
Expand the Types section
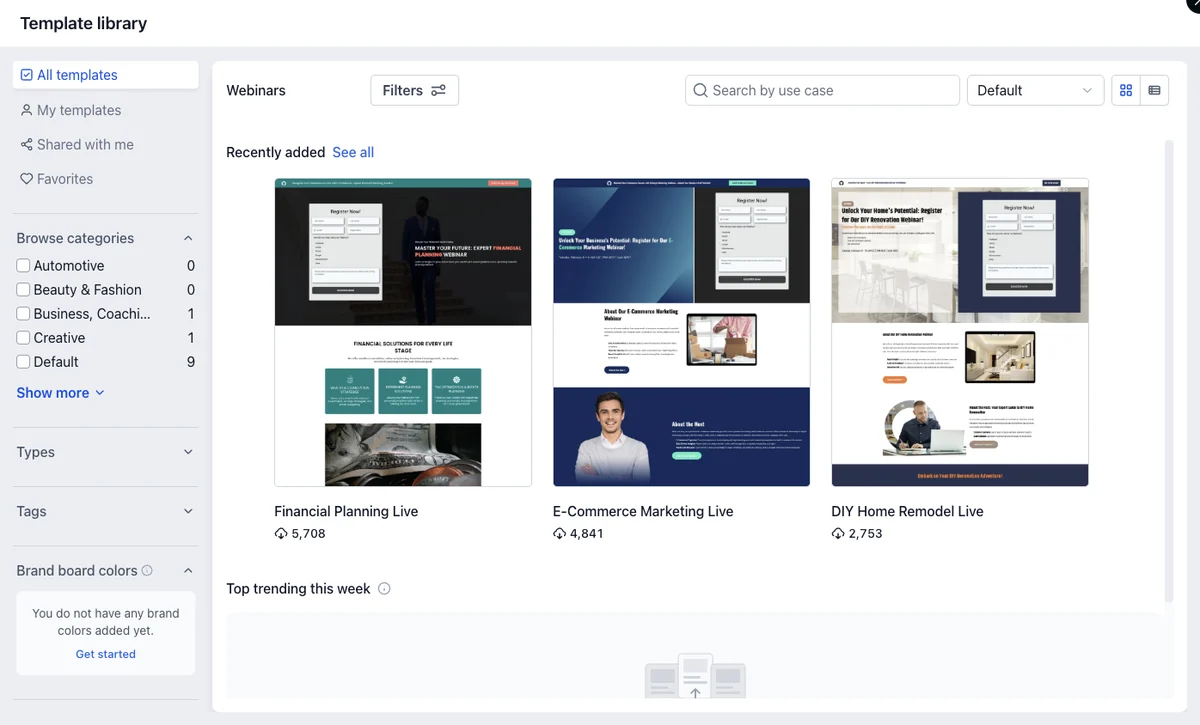pyautogui.click(x=188, y=452)
